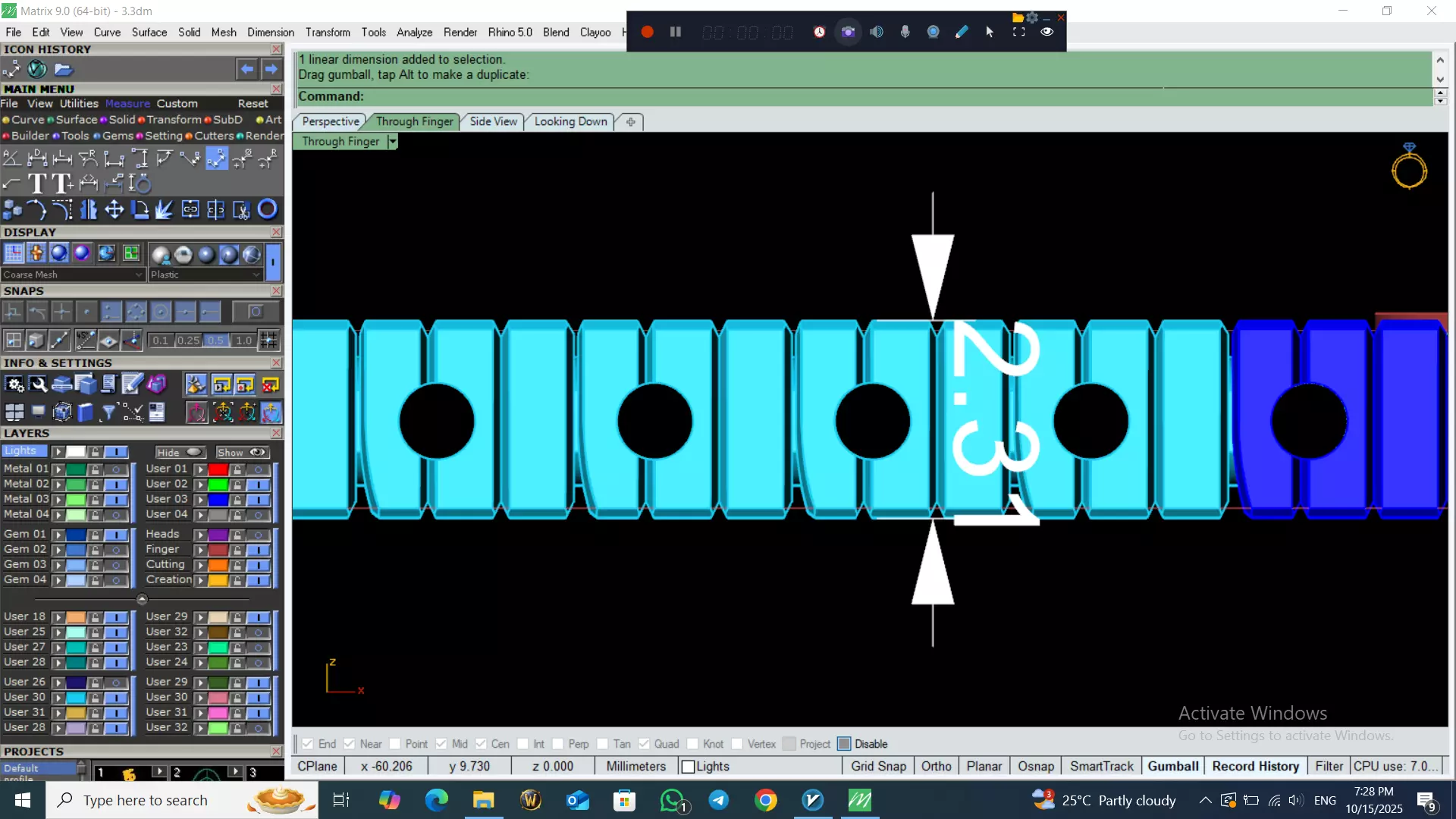The width and height of the screenshot is (1456, 819).
Task: Click the move arrows transform icon
Action: (x=115, y=209)
